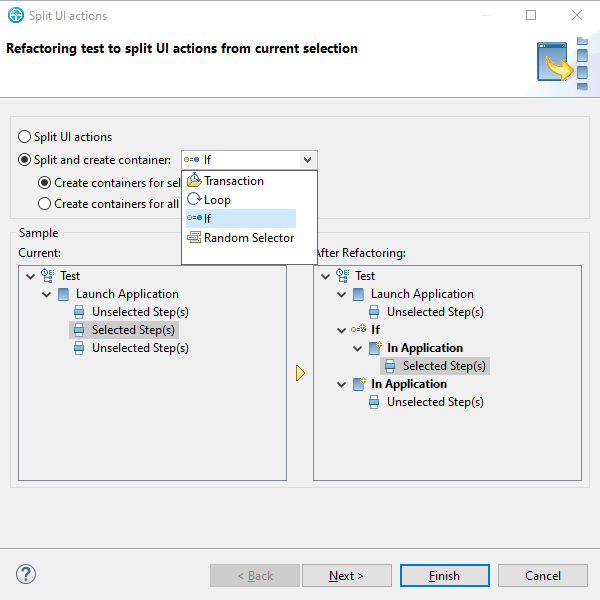600x600 pixels.
Task: Choose Create containers for selection radio option
Action: (x=44, y=183)
